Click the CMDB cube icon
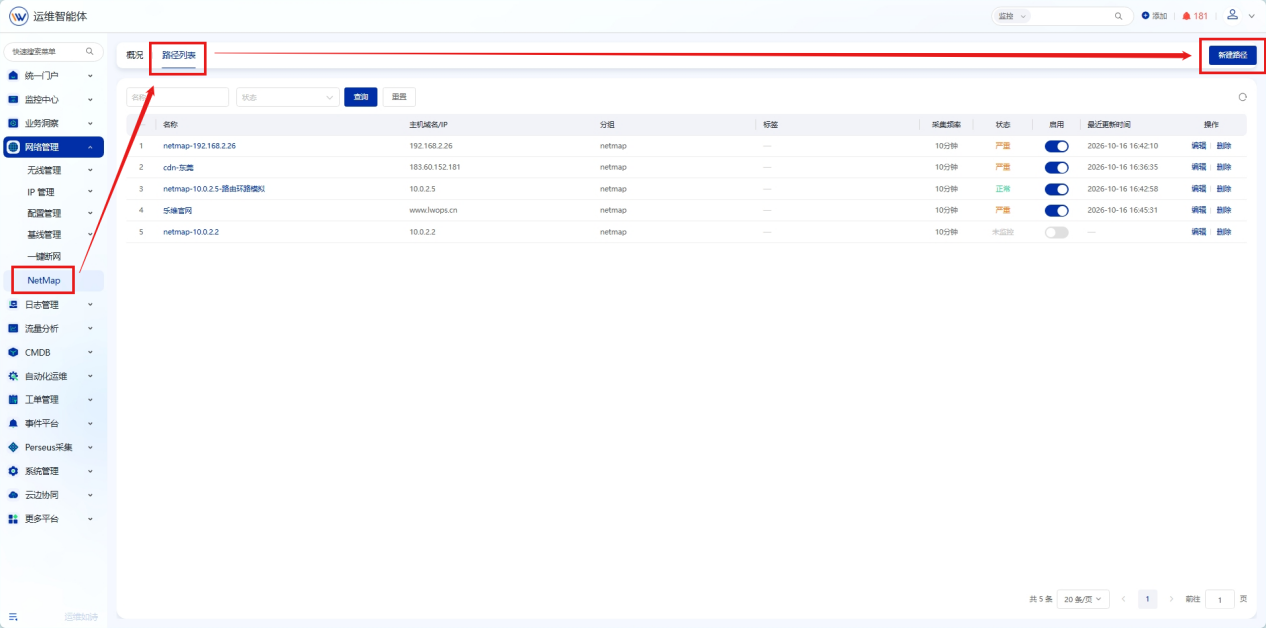Screen dimensions: 1266x628 13,353
